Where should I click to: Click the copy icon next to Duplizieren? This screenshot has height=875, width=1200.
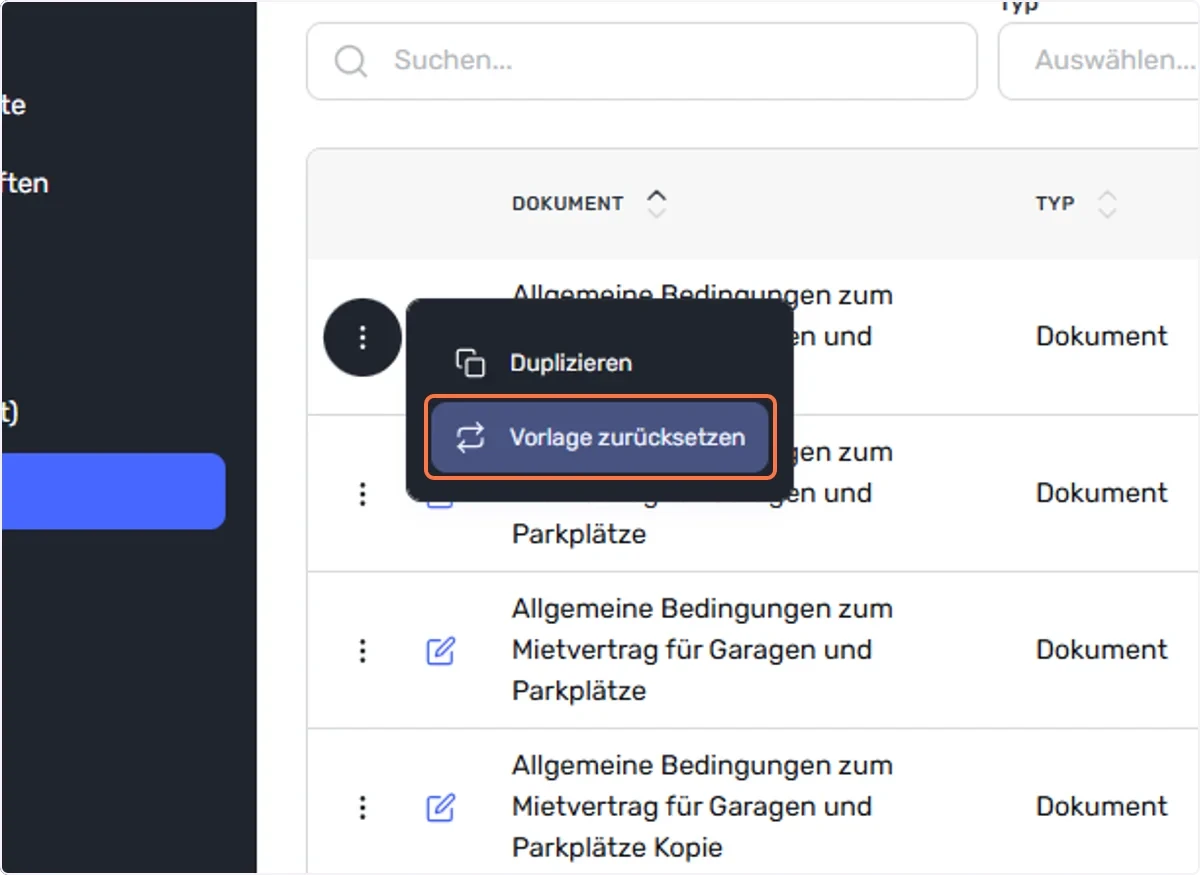(470, 362)
